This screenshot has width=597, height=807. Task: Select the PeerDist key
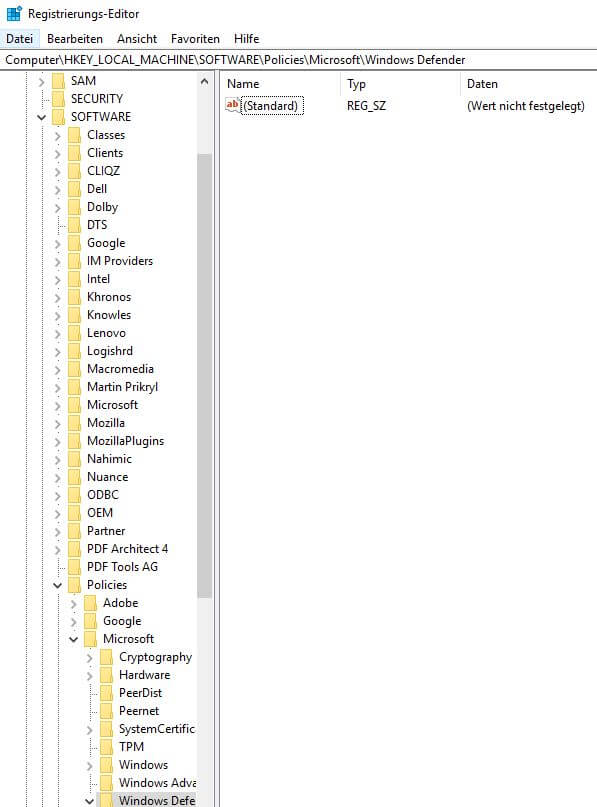pyautogui.click(x=141, y=693)
